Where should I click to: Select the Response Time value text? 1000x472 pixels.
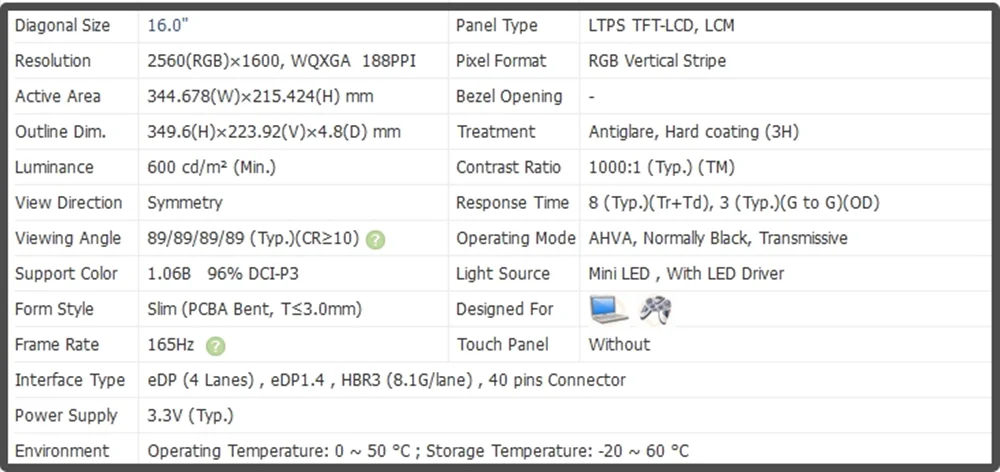pyautogui.click(x=734, y=203)
